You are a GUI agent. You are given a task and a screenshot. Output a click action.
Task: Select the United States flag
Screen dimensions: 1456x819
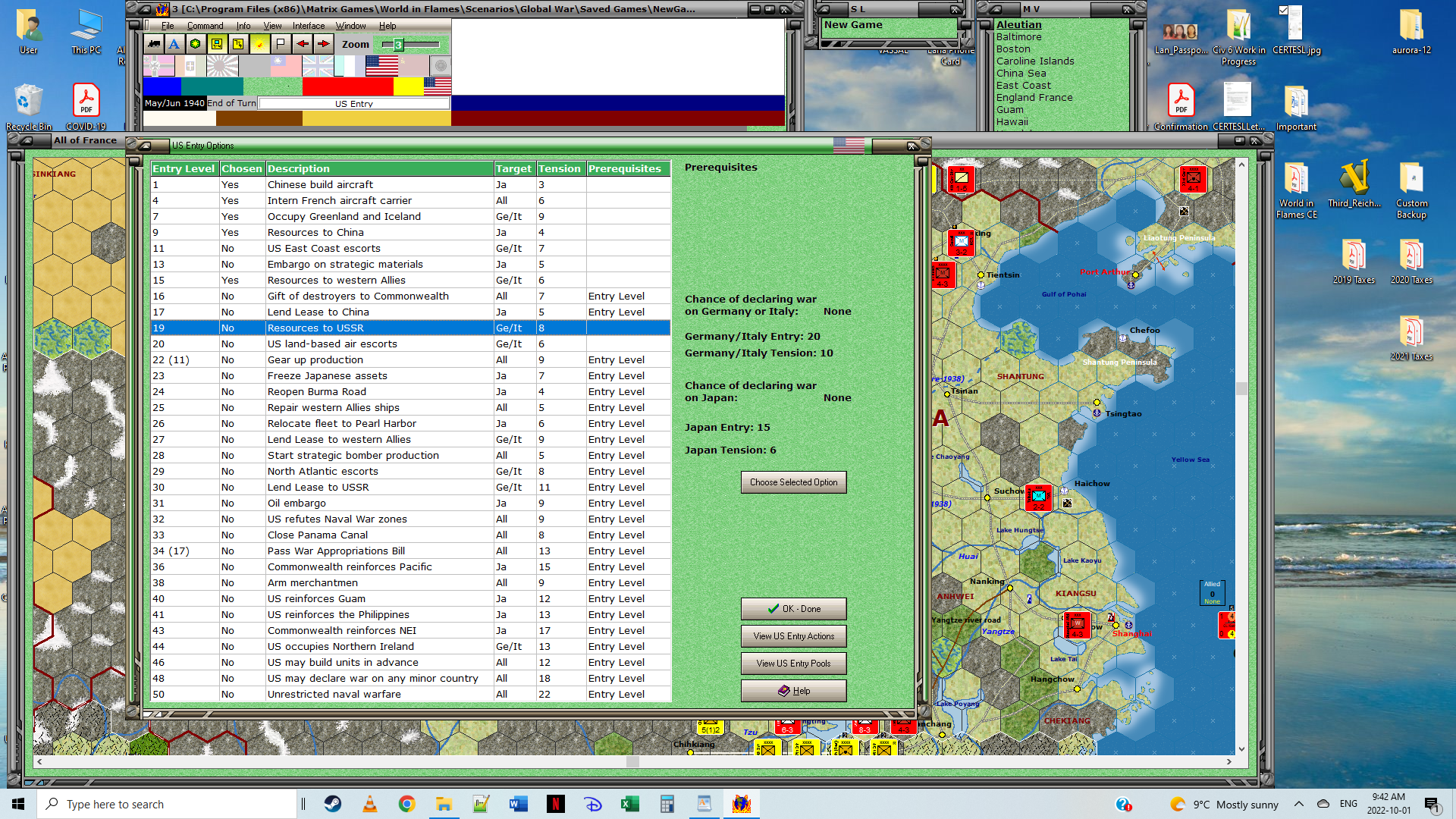pyautogui.click(x=381, y=67)
